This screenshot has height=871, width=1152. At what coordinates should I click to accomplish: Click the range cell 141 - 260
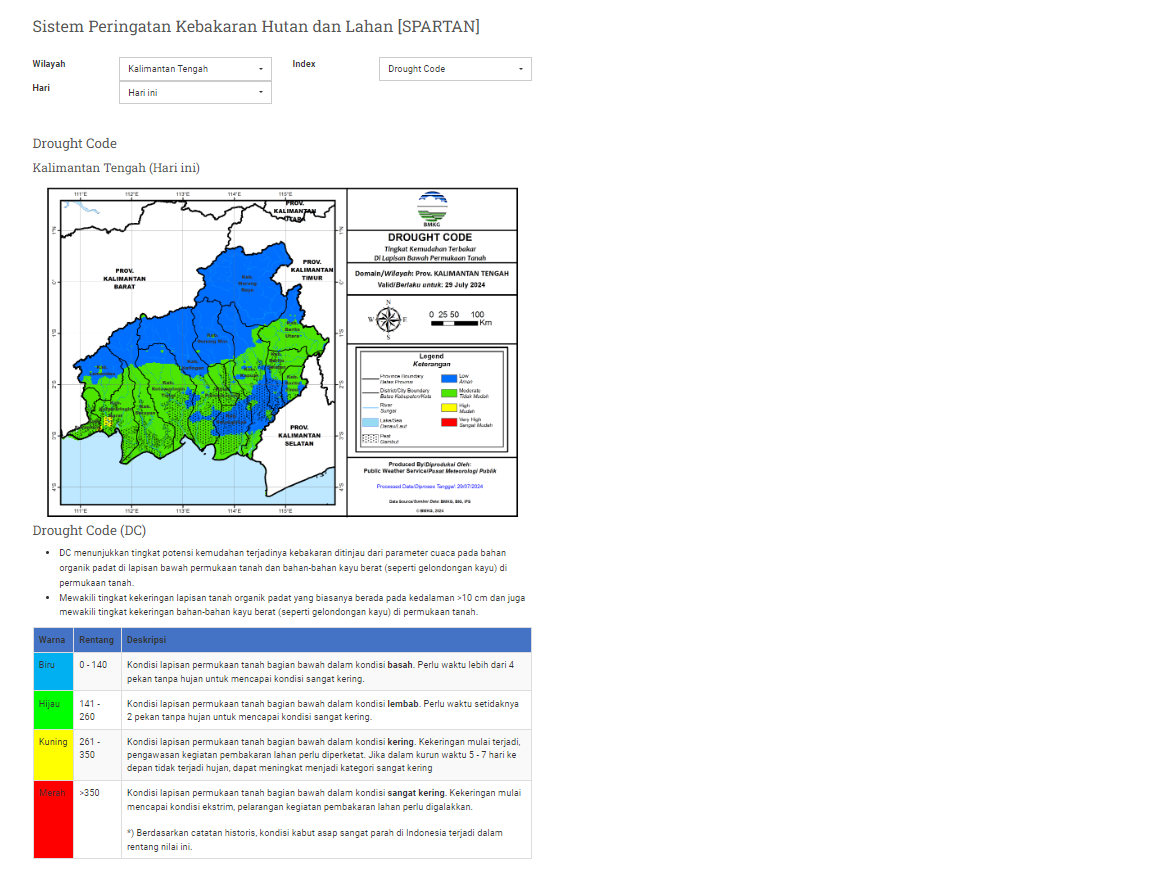coord(97,709)
